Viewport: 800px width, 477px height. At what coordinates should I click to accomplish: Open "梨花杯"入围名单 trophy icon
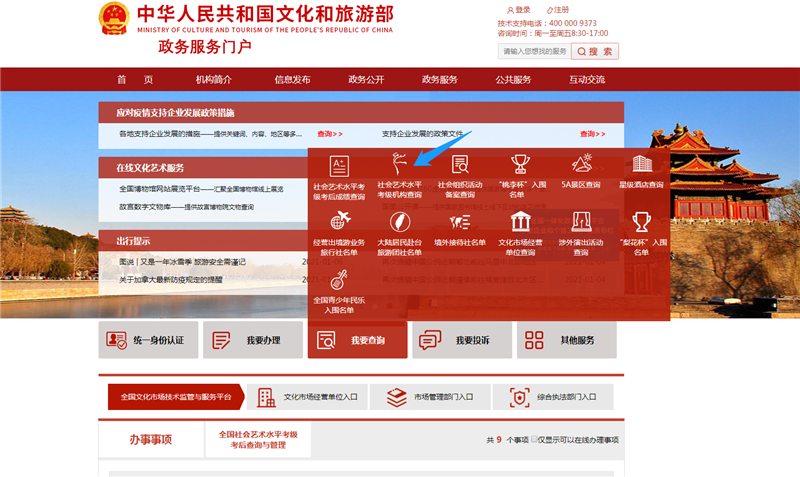click(641, 222)
